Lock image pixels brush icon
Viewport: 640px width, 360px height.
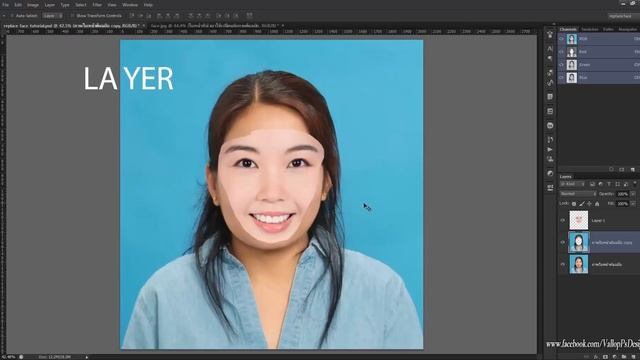pyautogui.click(x=582, y=204)
